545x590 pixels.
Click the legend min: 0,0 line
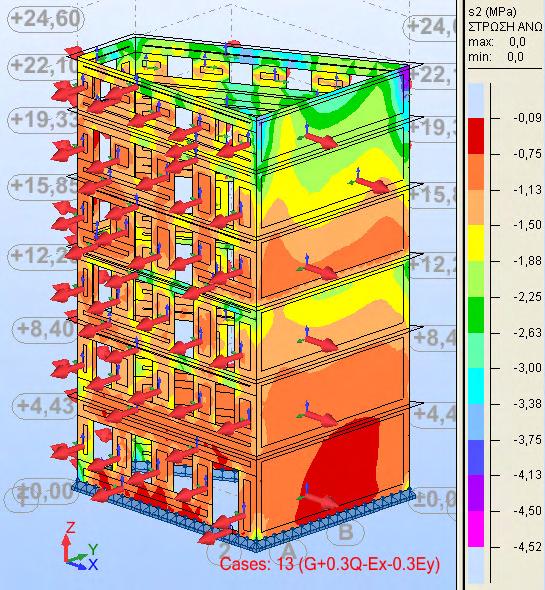point(497,57)
